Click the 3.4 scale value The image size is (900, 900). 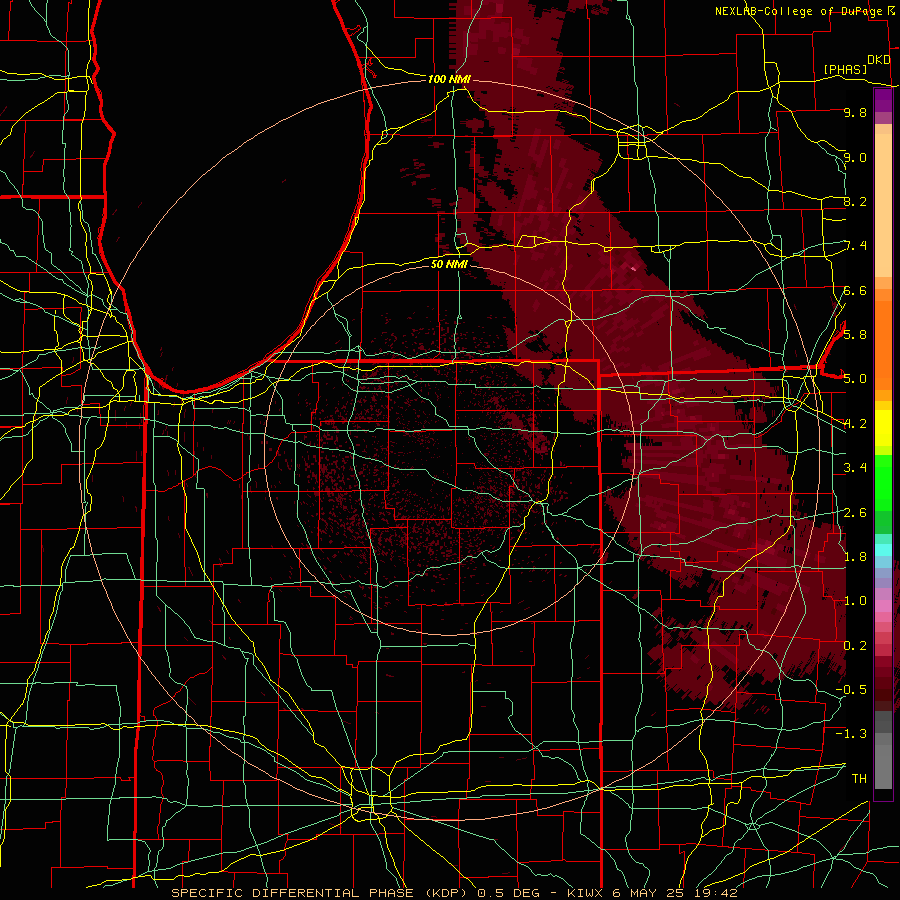click(855, 467)
